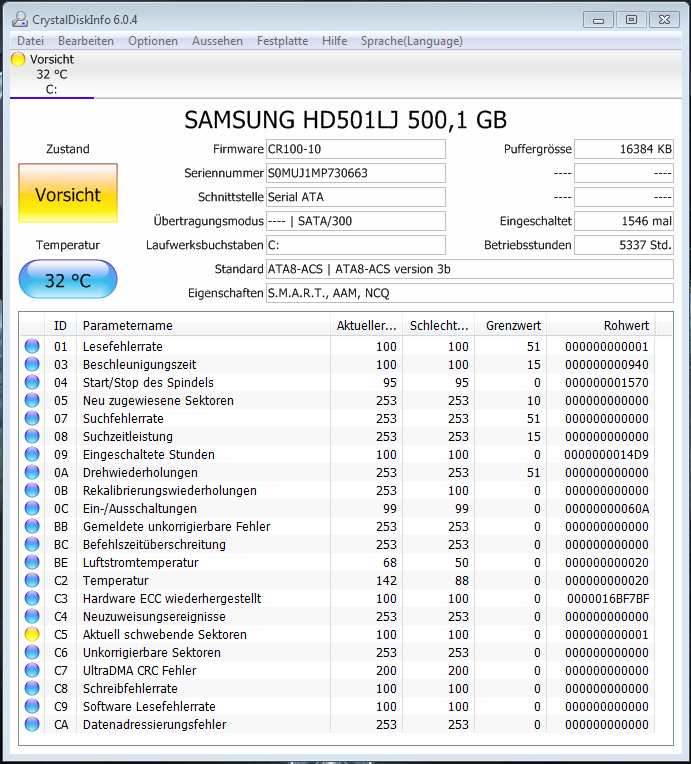This screenshot has height=764, width=691.
Task: Click raw value 0000016BF7BF in Hardware ECC row
Action: [608, 598]
